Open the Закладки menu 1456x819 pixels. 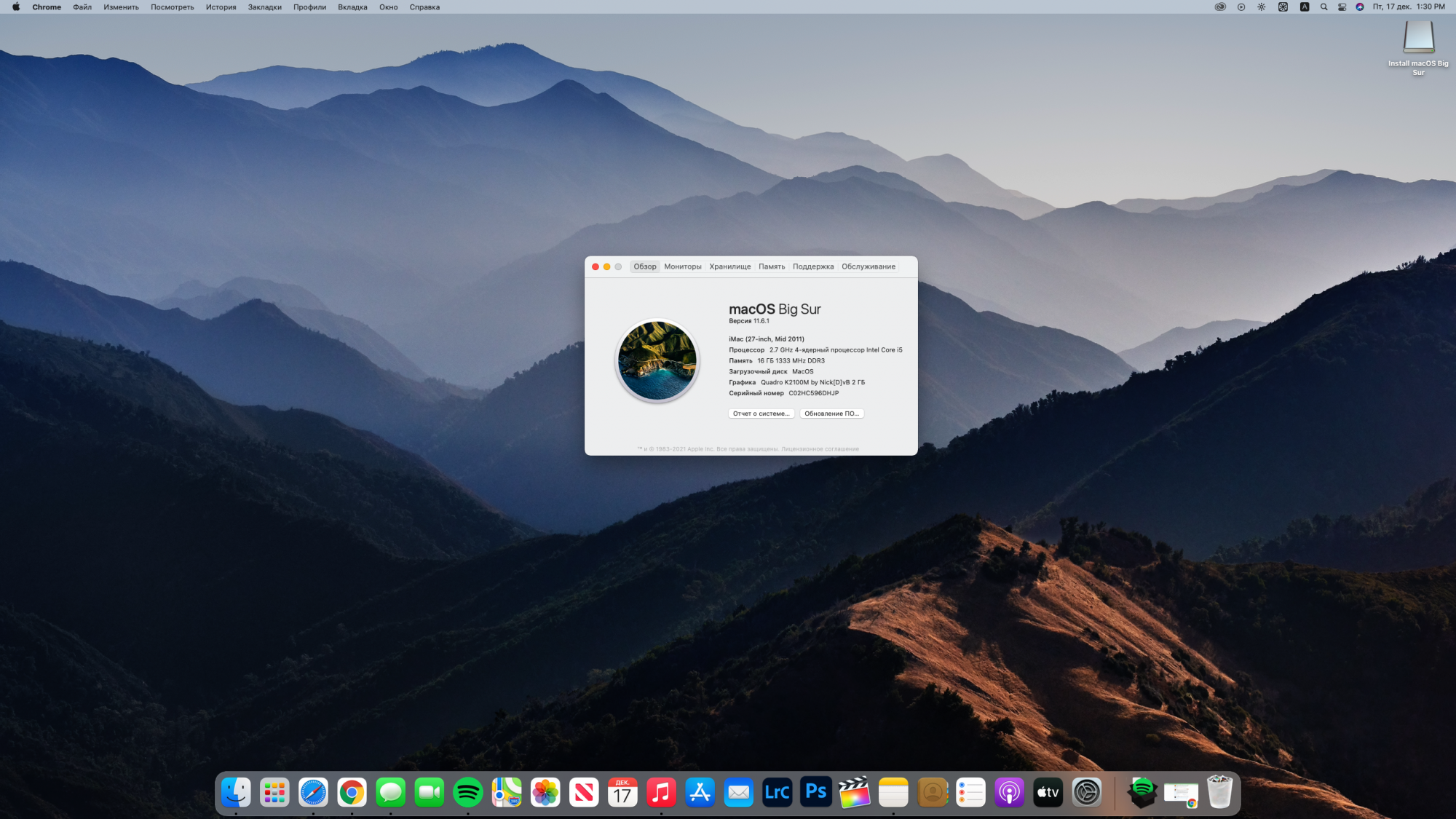264,7
